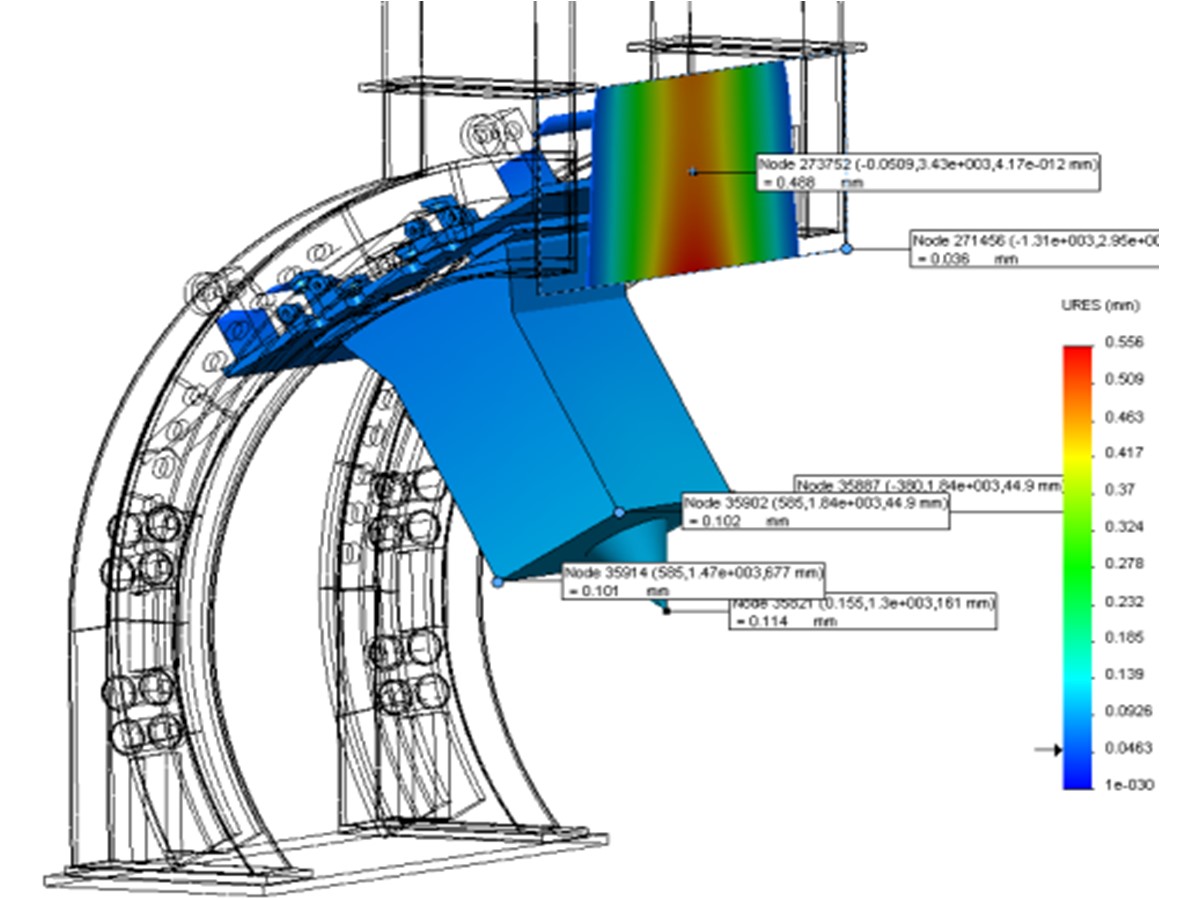Select the Node 35914 probe dot at strut corner
1200x900 pixels.
tap(497, 581)
